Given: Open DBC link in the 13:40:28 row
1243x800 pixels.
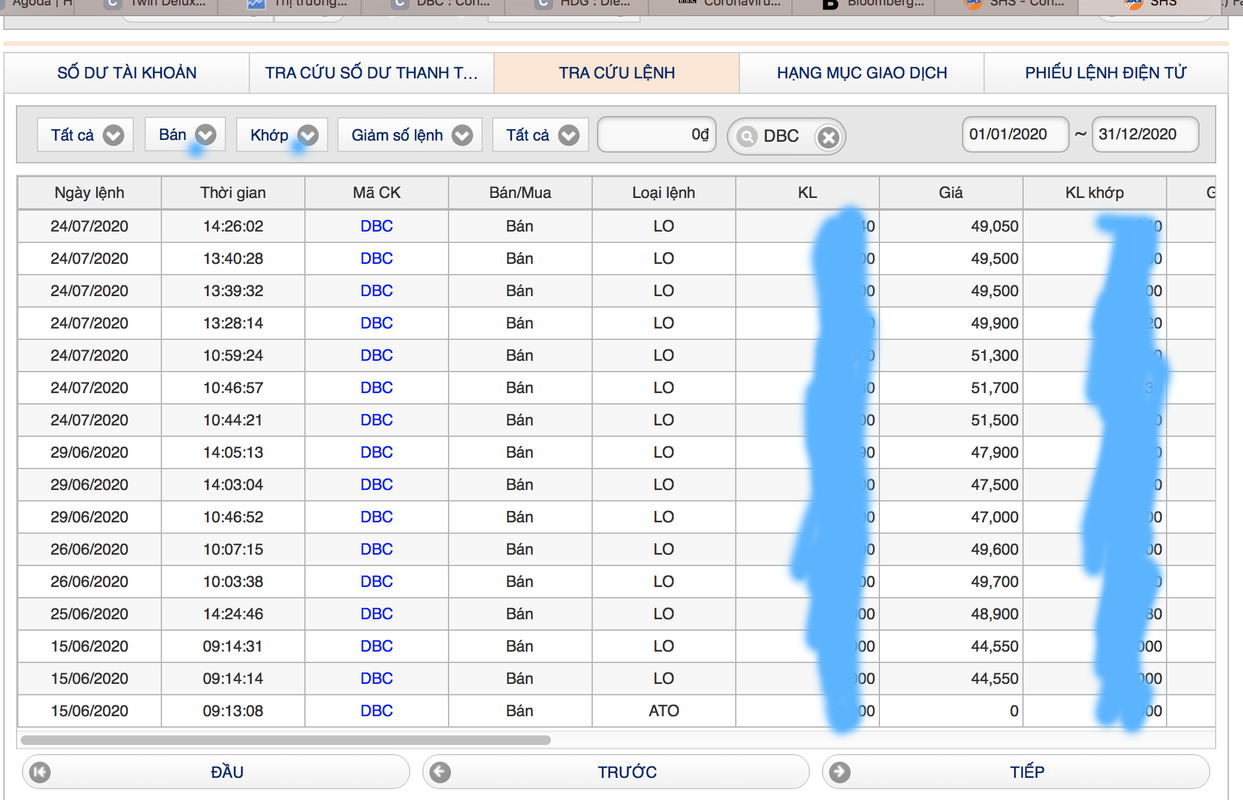Looking at the screenshot, I should [377, 258].
